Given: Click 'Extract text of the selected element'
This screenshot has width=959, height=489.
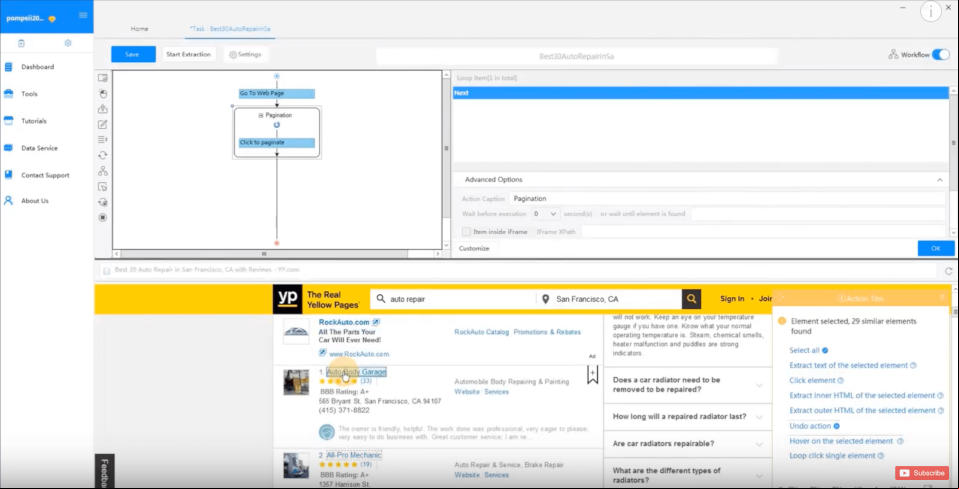Looking at the screenshot, I should 849,366.
